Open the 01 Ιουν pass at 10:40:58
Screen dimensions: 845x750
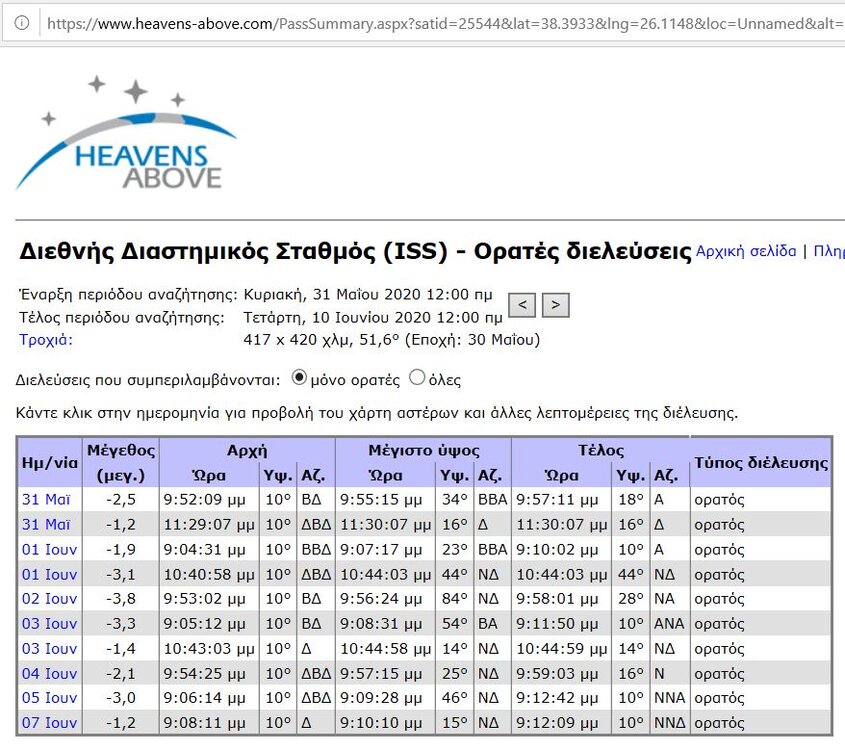49,574
